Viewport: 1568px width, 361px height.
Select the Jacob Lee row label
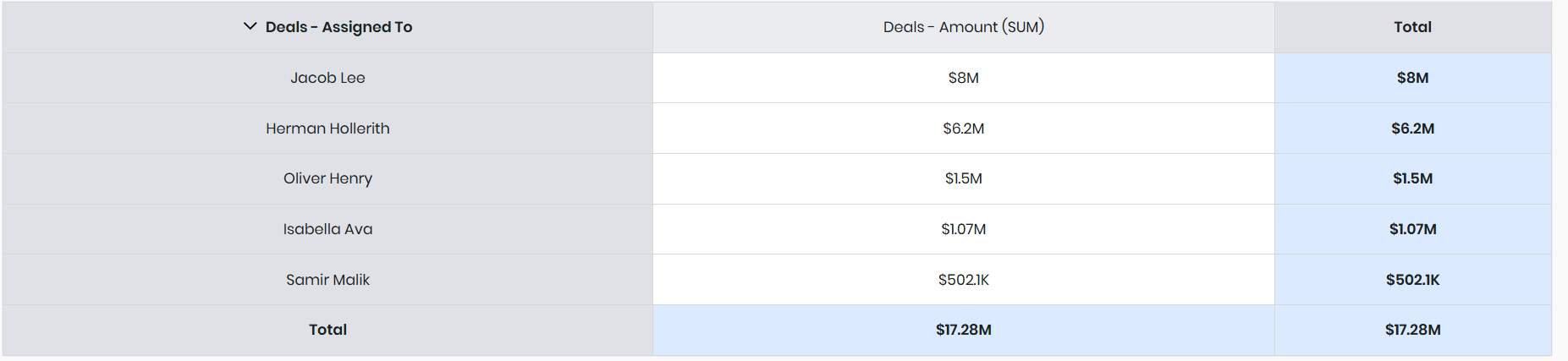[327, 78]
